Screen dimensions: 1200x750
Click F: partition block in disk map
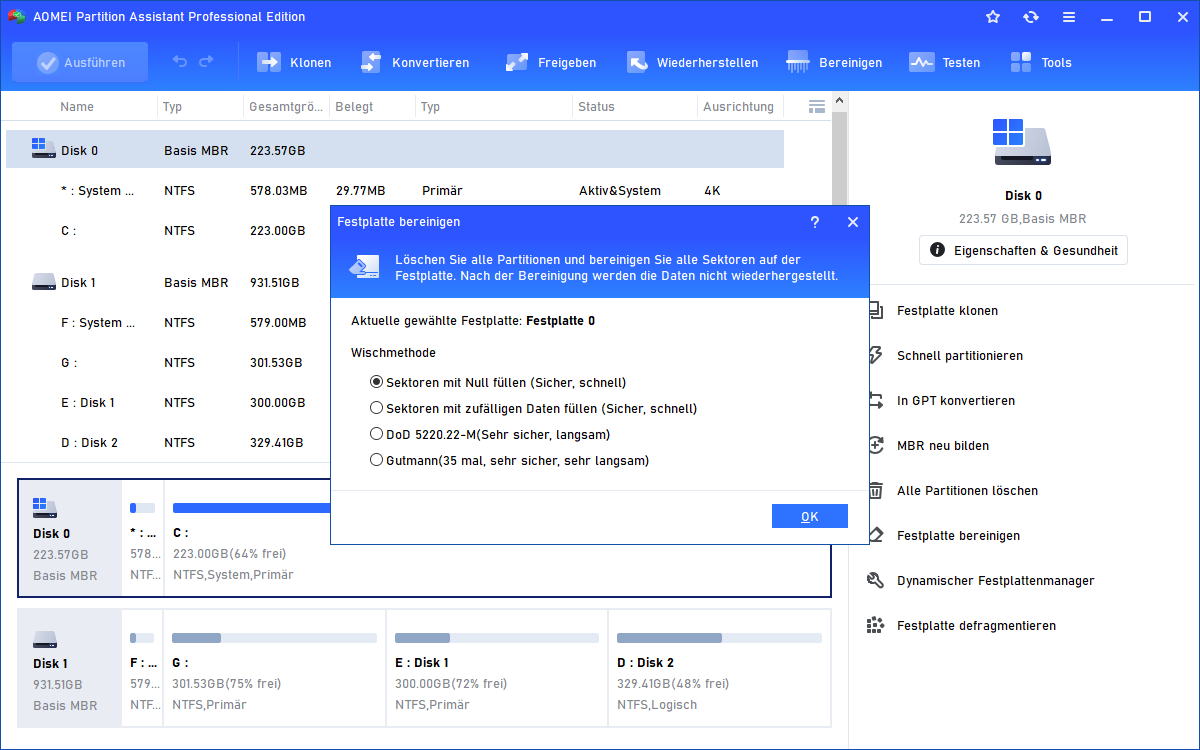click(143, 669)
